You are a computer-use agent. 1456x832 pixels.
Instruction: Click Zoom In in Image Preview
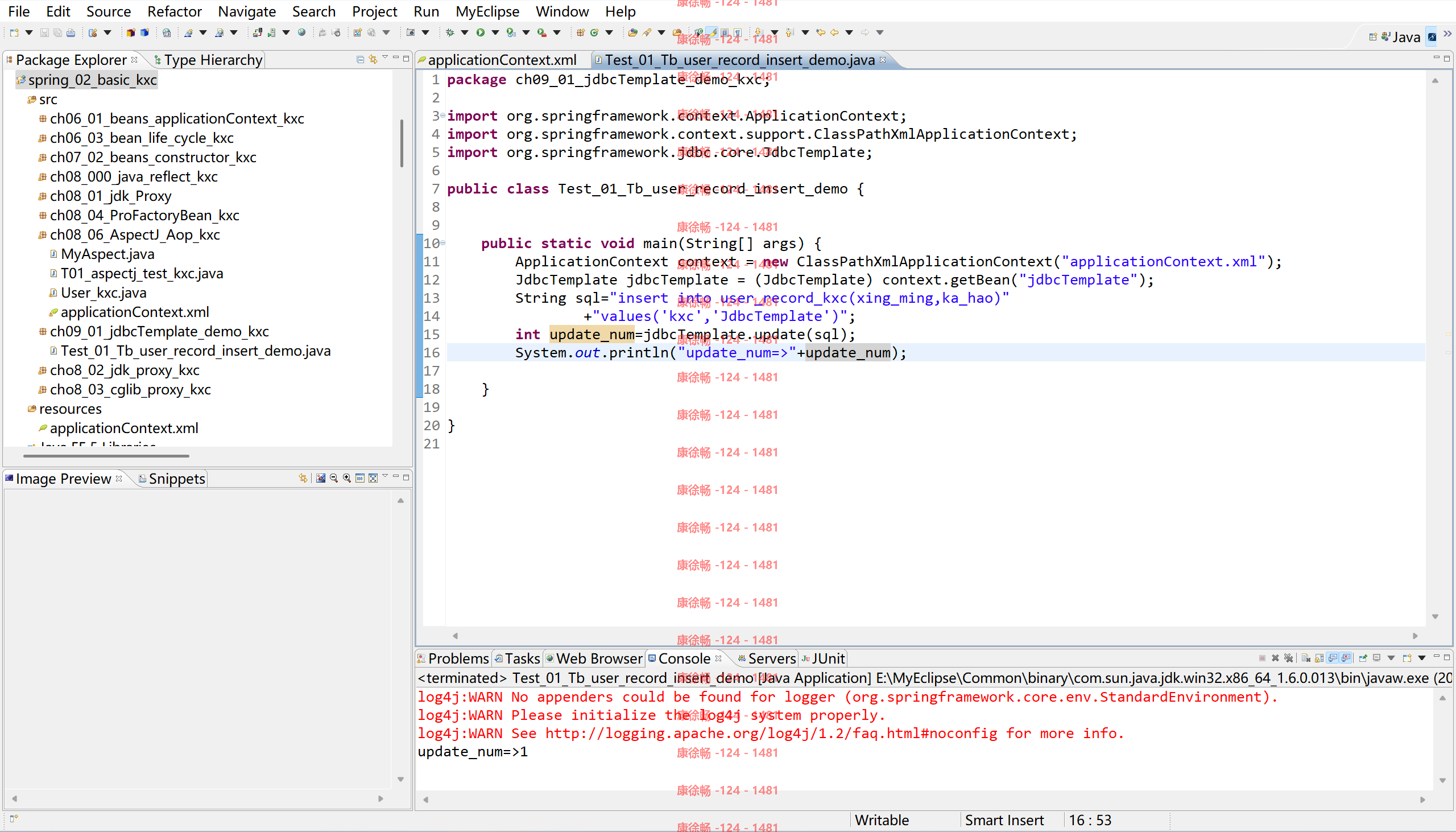click(x=347, y=478)
